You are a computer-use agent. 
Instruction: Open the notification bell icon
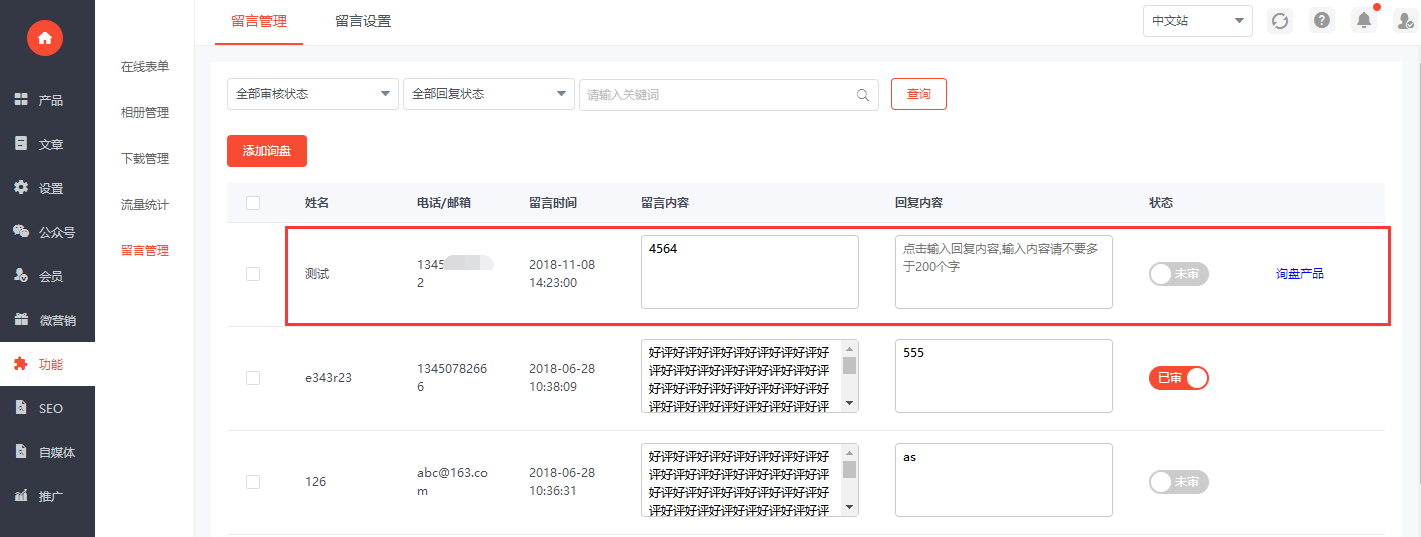click(1364, 21)
